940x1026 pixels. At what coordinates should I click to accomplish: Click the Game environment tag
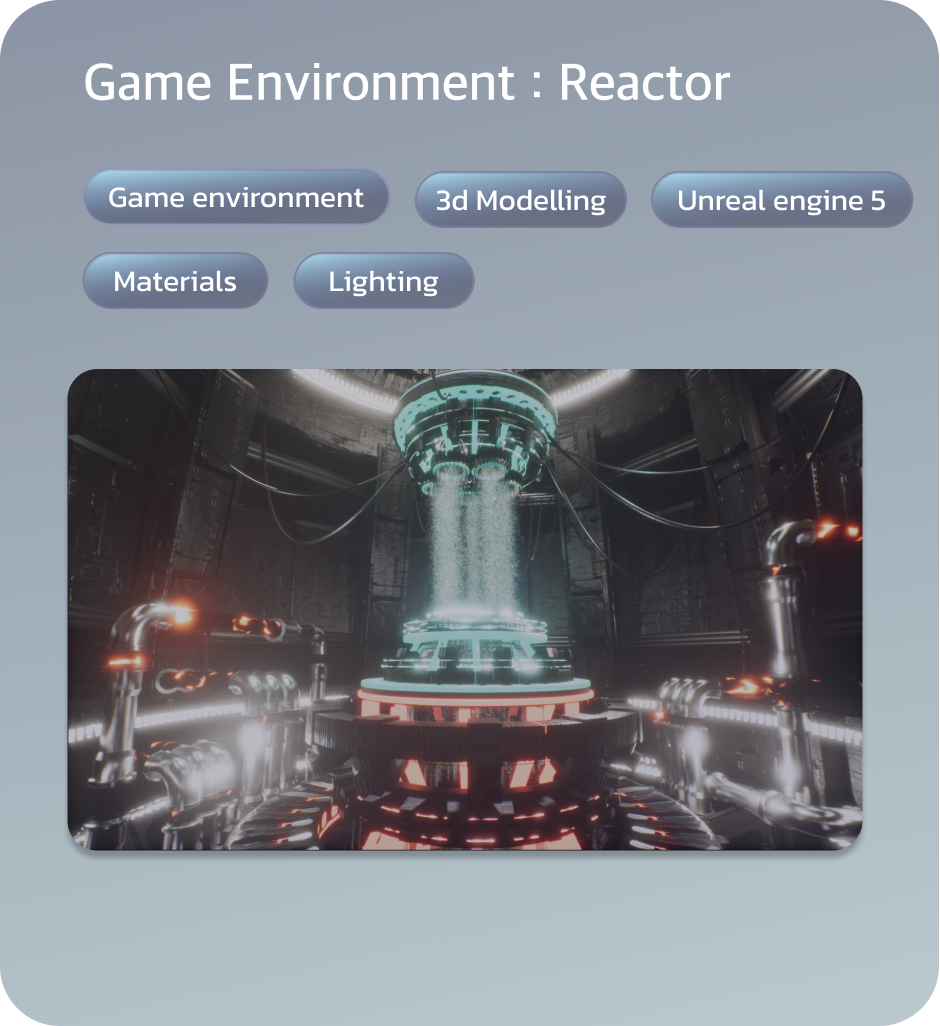[236, 197]
